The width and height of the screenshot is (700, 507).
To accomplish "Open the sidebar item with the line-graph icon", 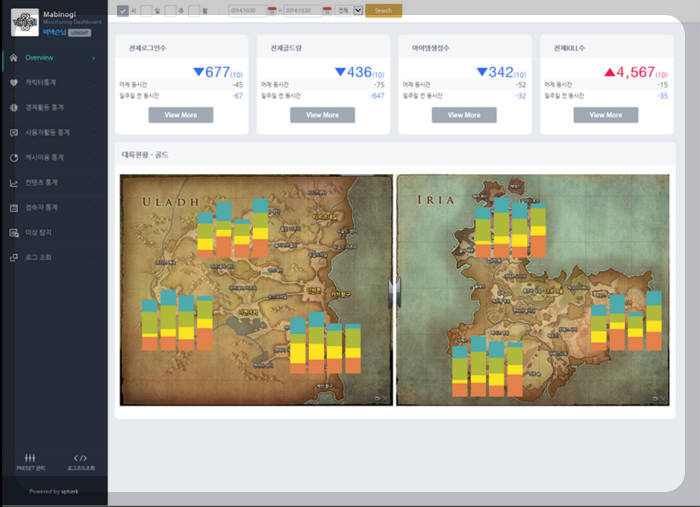I will [x=54, y=183].
